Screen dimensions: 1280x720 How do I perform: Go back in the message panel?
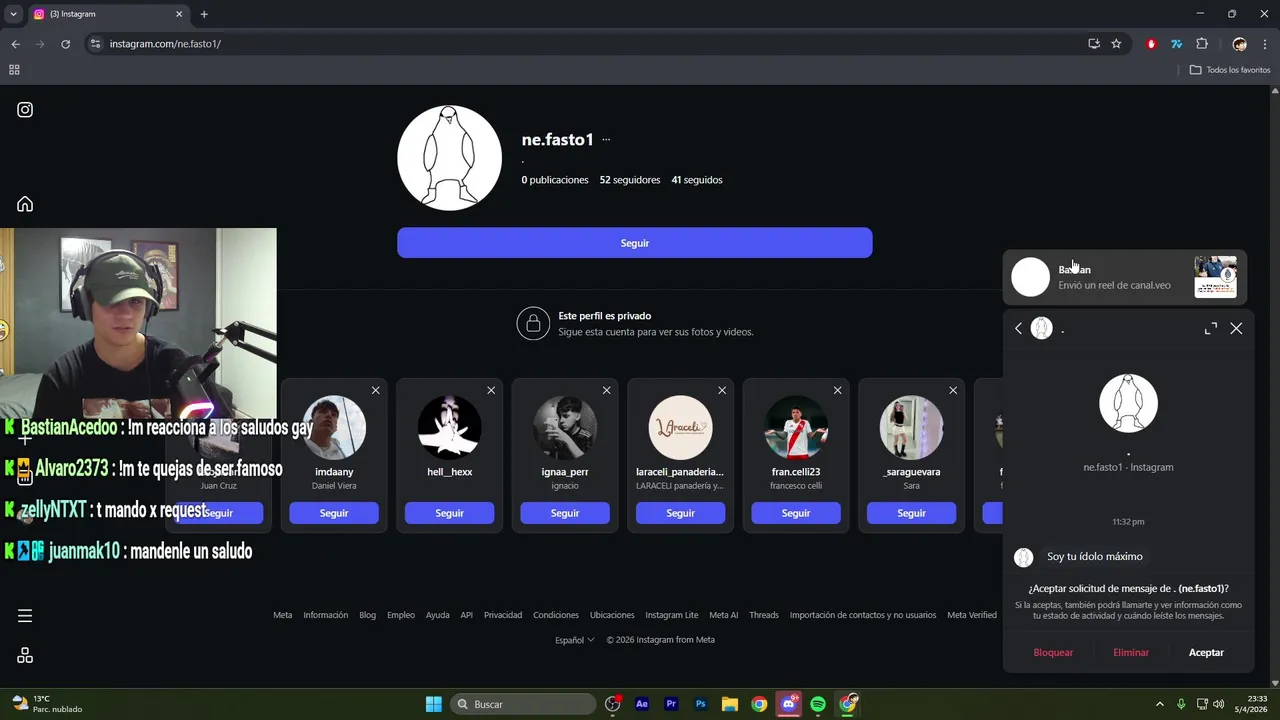point(1018,328)
